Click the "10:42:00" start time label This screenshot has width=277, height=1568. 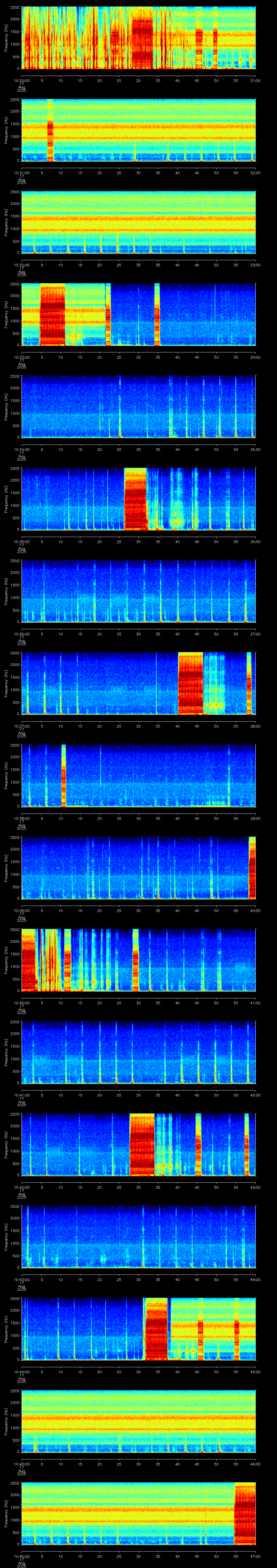(x=21, y=1187)
